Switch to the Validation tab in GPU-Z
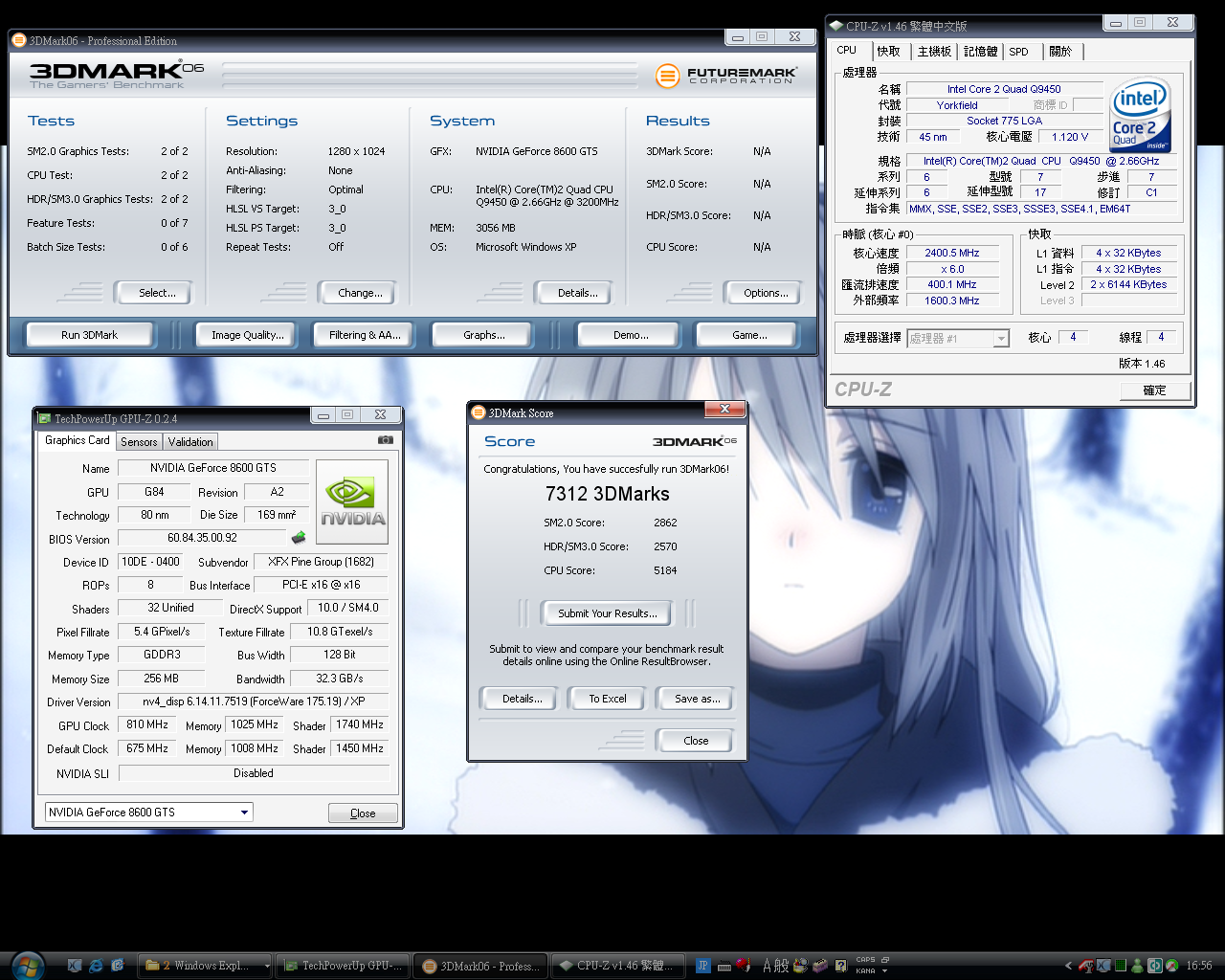 click(x=190, y=441)
